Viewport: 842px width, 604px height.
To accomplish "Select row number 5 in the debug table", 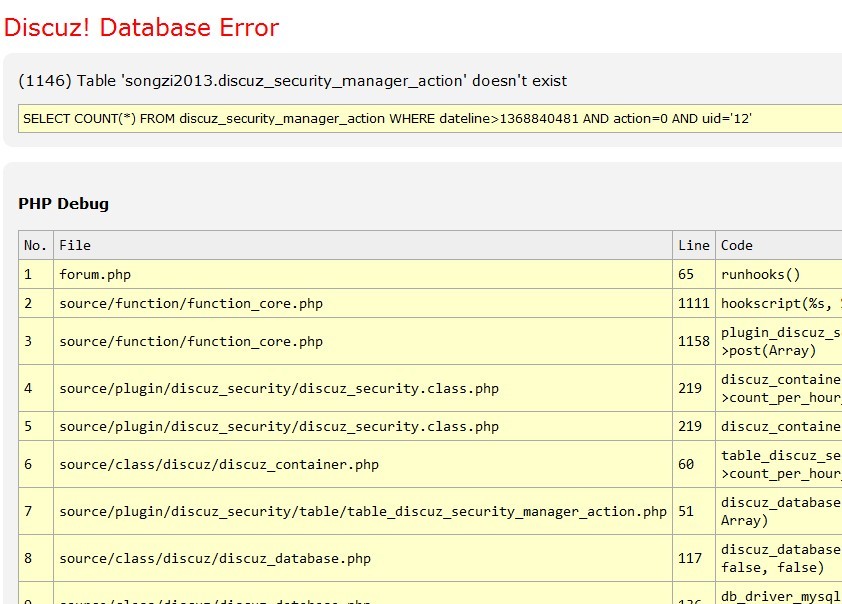I will coord(36,426).
